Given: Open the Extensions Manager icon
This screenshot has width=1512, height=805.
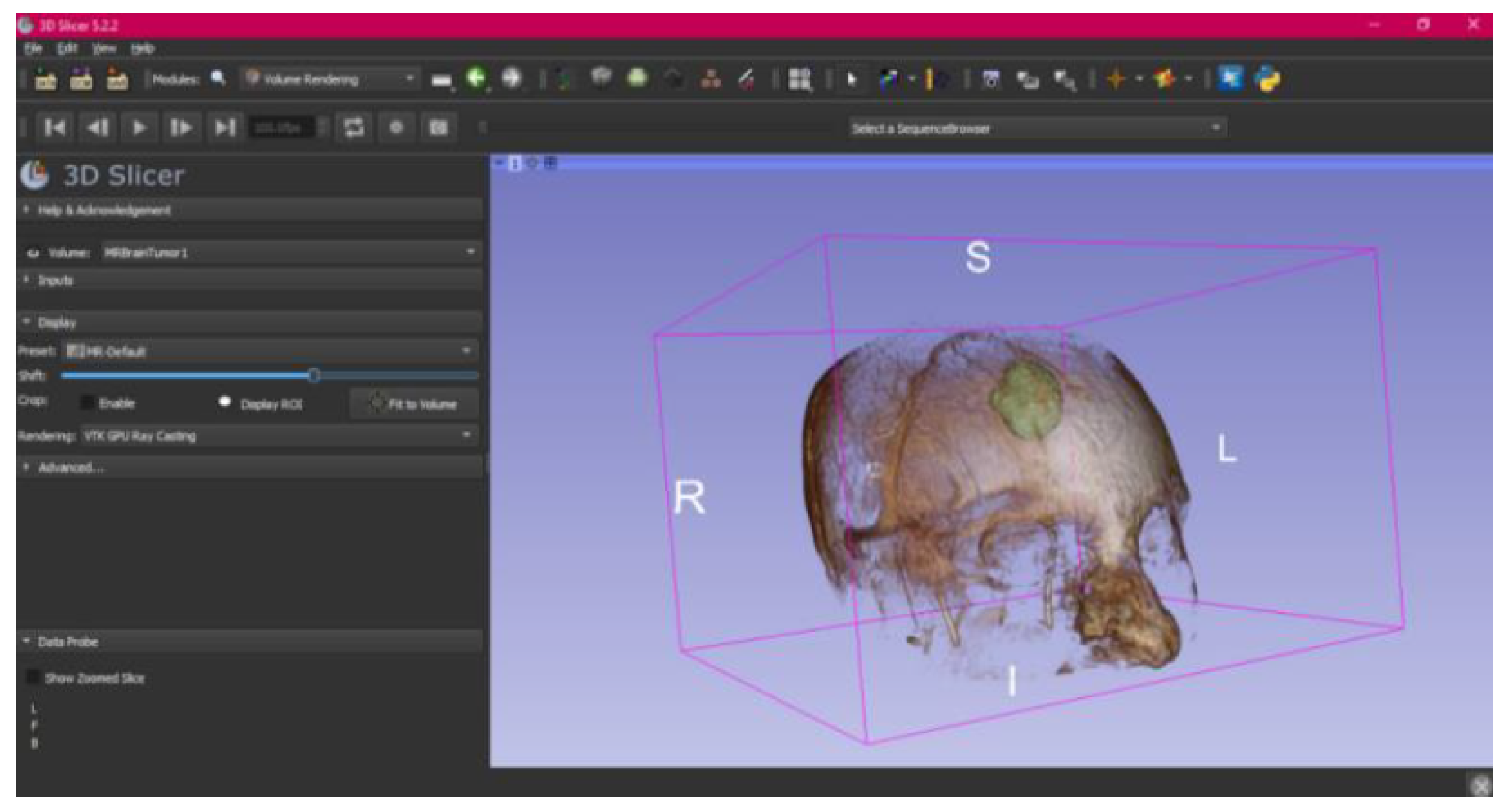Looking at the screenshot, I should click(x=1231, y=78).
